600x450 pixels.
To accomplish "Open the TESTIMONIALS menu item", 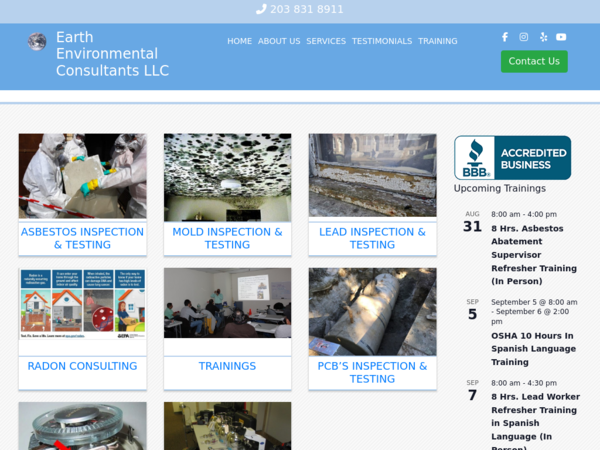I will tap(382, 41).
